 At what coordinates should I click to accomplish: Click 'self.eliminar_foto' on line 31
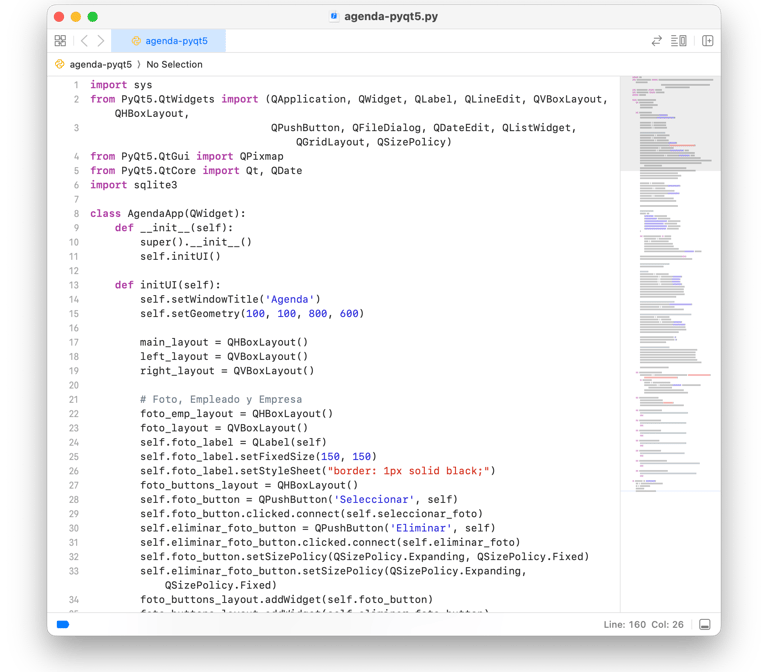coord(458,543)
